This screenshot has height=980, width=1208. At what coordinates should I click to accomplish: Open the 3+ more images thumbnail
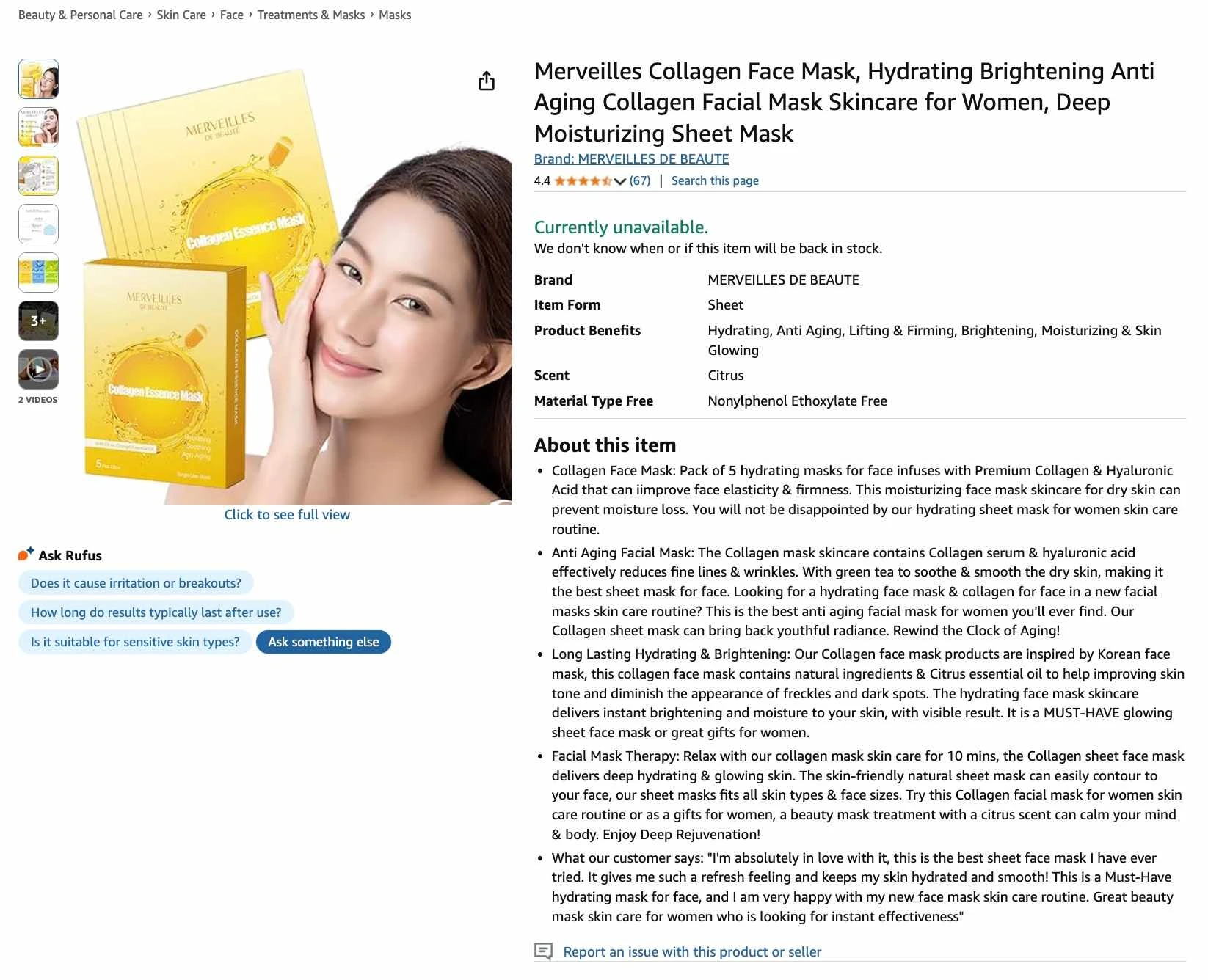coord(38,321)
